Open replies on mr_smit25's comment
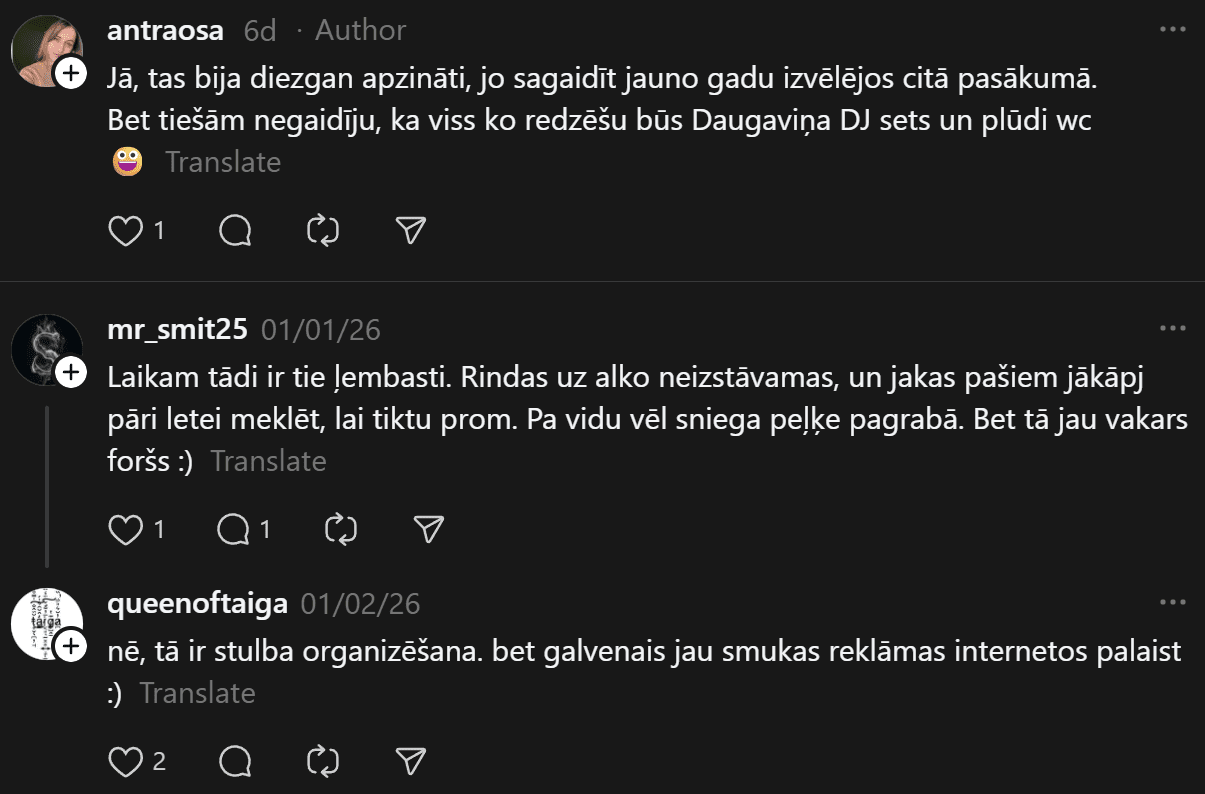 (x=235, y=530)
